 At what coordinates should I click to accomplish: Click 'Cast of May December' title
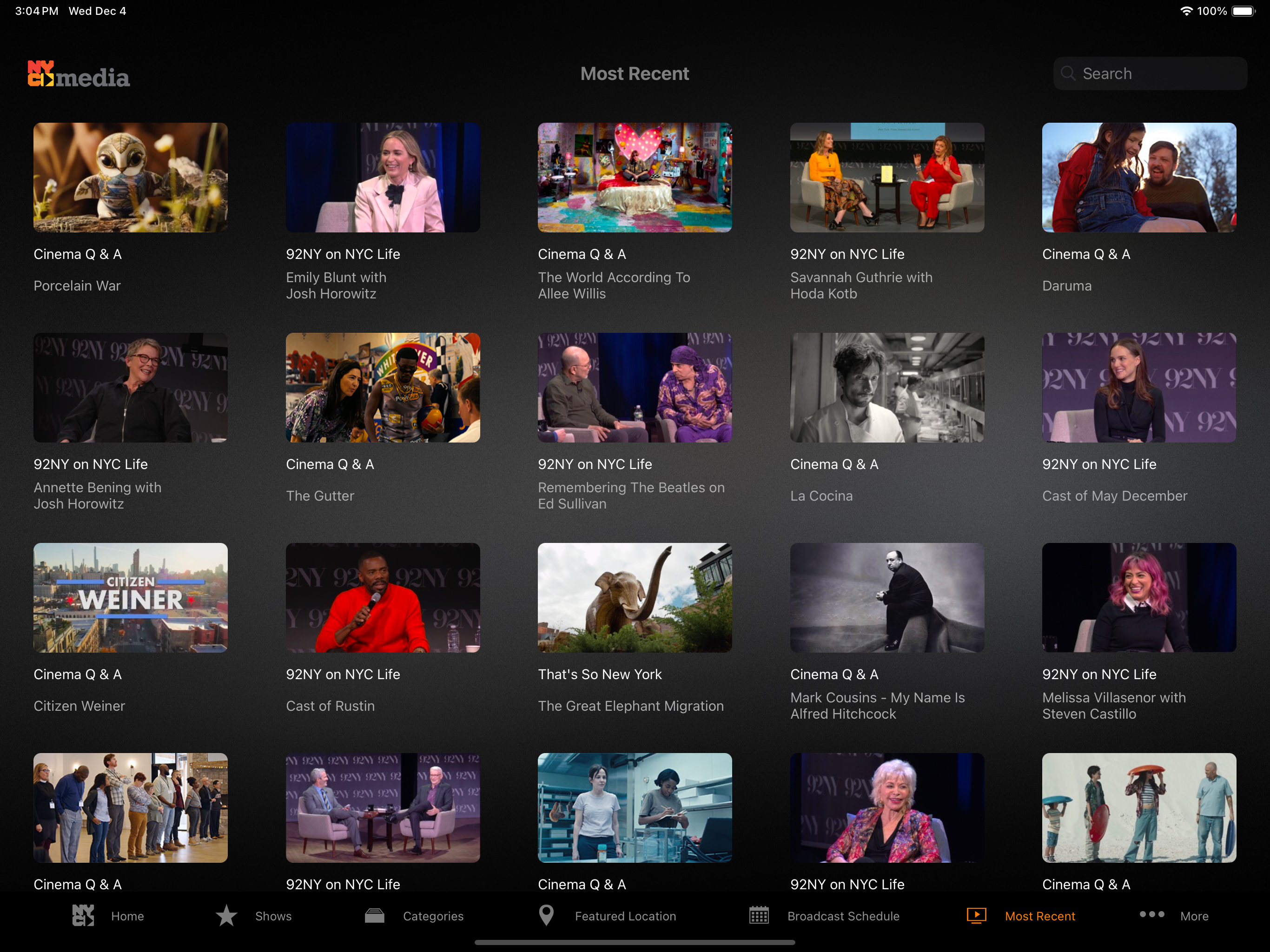1114,496
